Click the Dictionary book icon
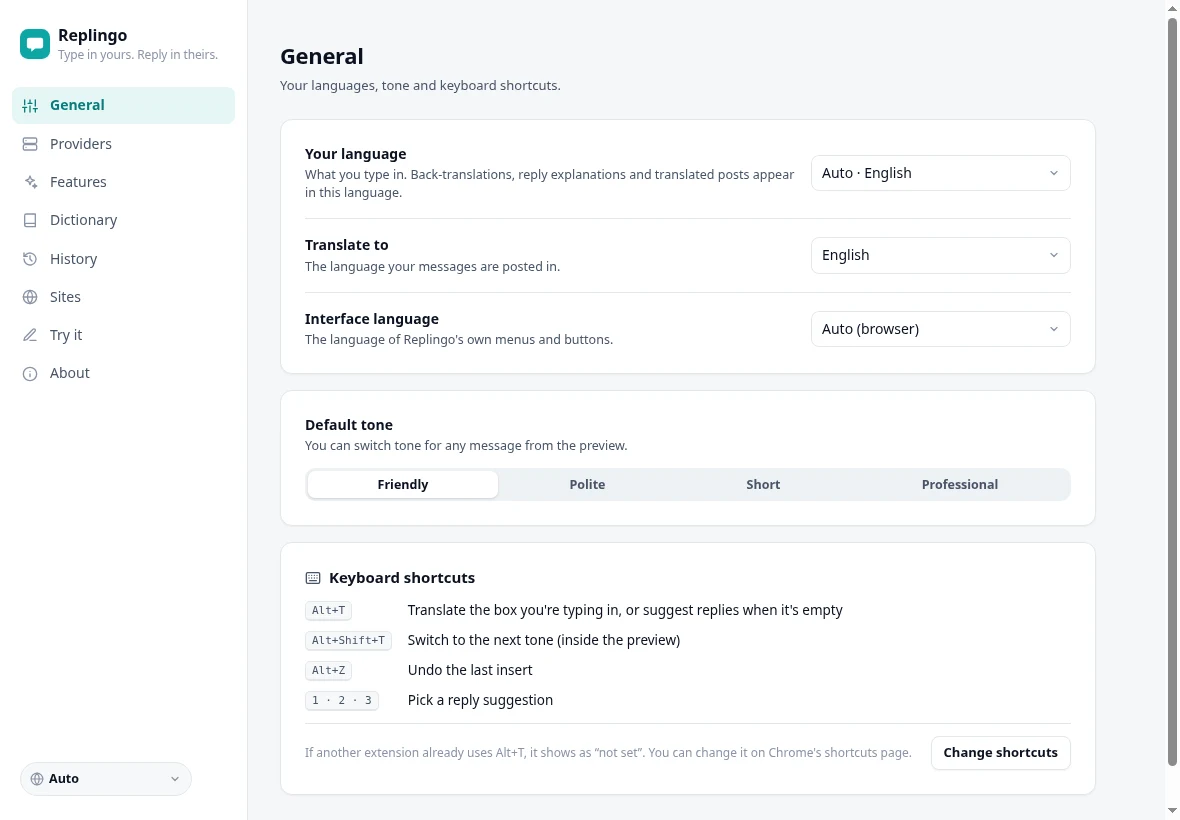The height and width of the screenshot is (820, 1180). click(30, 220)
